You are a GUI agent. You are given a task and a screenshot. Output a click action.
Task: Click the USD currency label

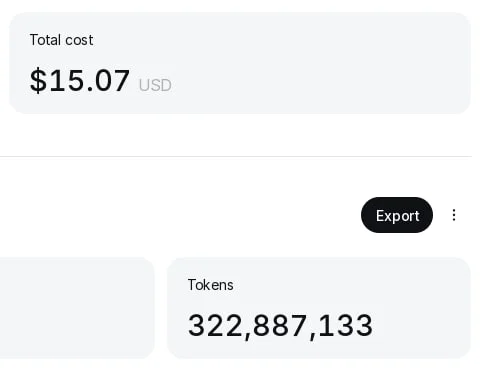[155, 85]
